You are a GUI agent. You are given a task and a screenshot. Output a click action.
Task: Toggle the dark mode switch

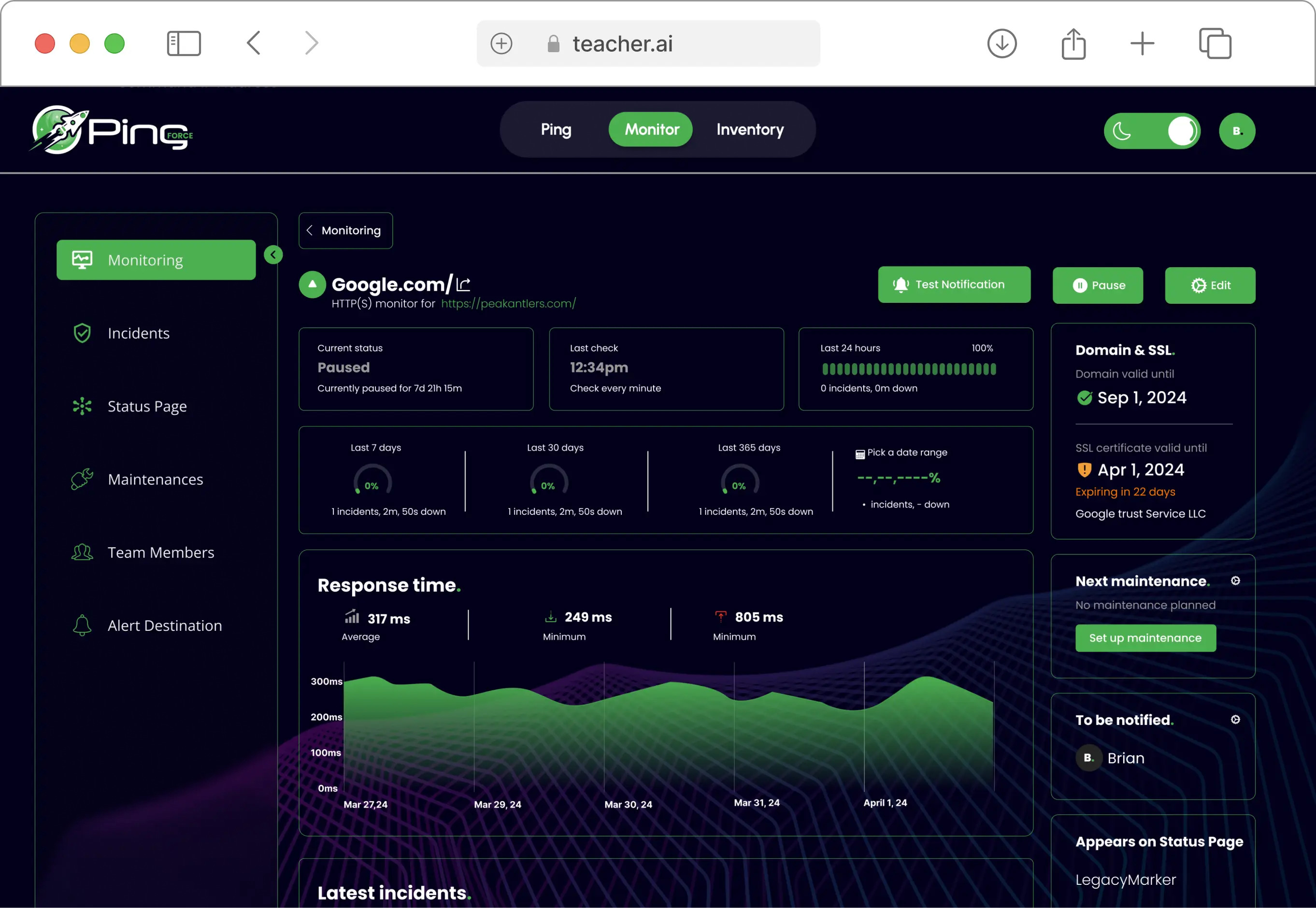pos(1152,131)
